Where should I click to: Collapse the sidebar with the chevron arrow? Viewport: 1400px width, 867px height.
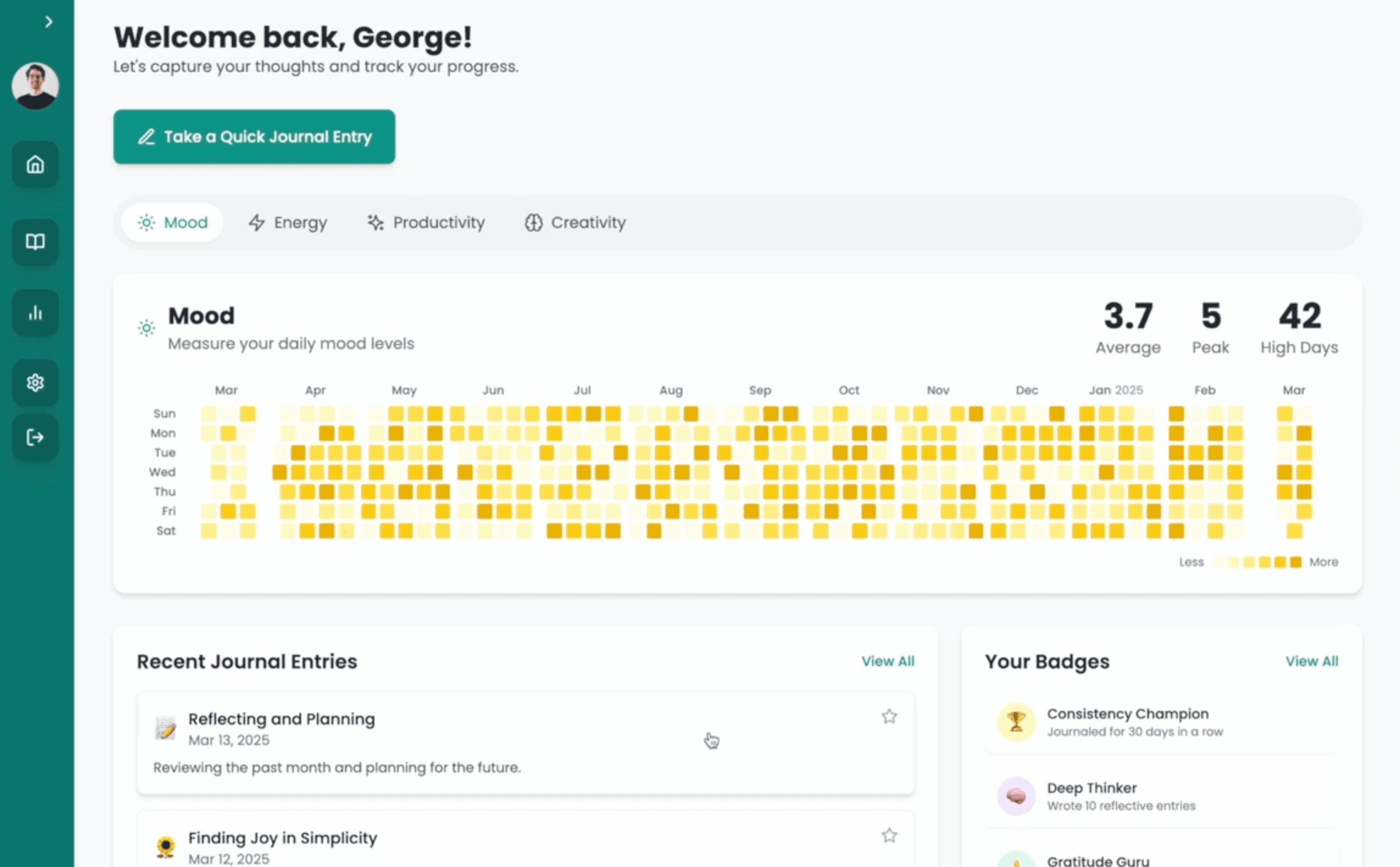click(x=48, y=21)
